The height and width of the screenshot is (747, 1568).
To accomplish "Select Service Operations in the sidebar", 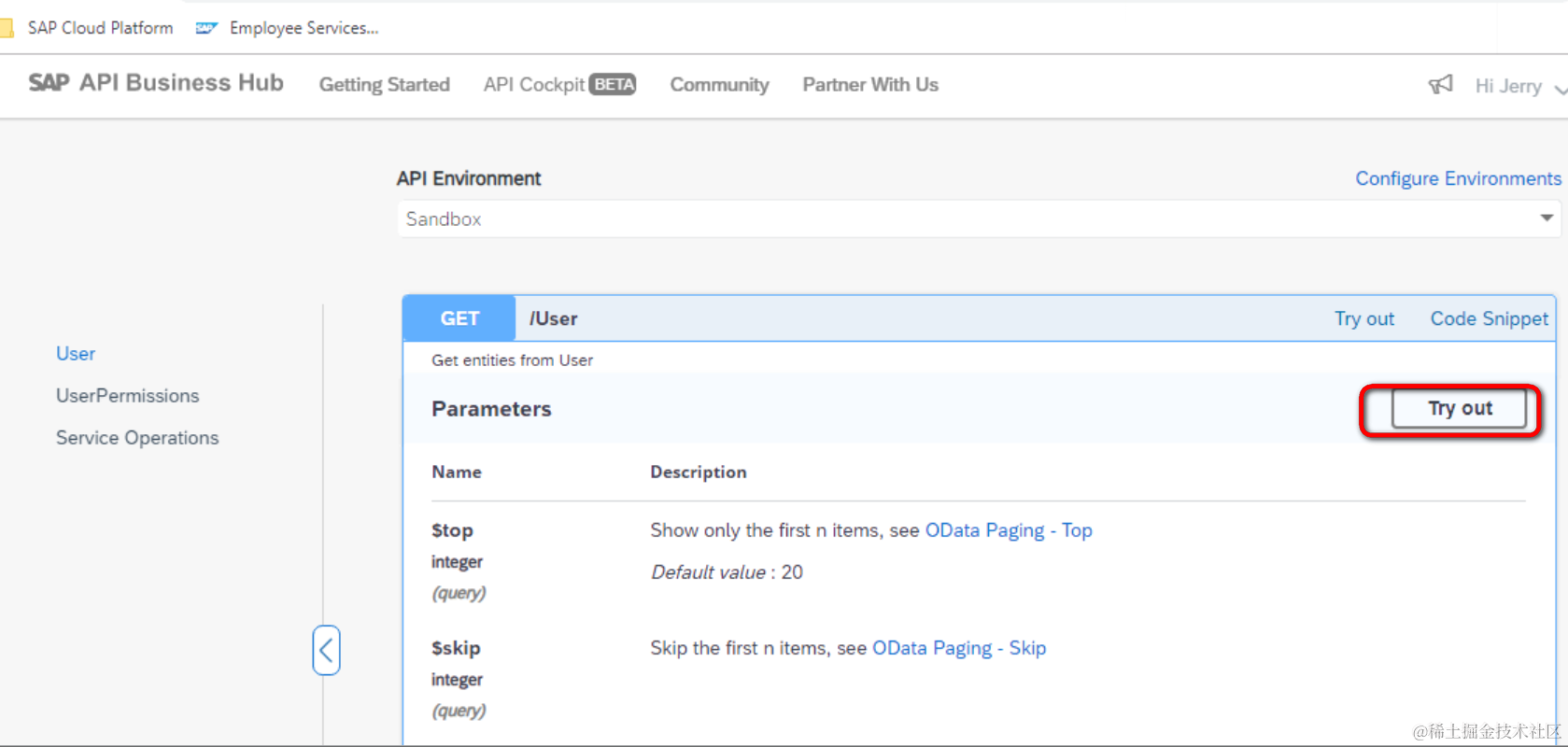I will [137, 438].
